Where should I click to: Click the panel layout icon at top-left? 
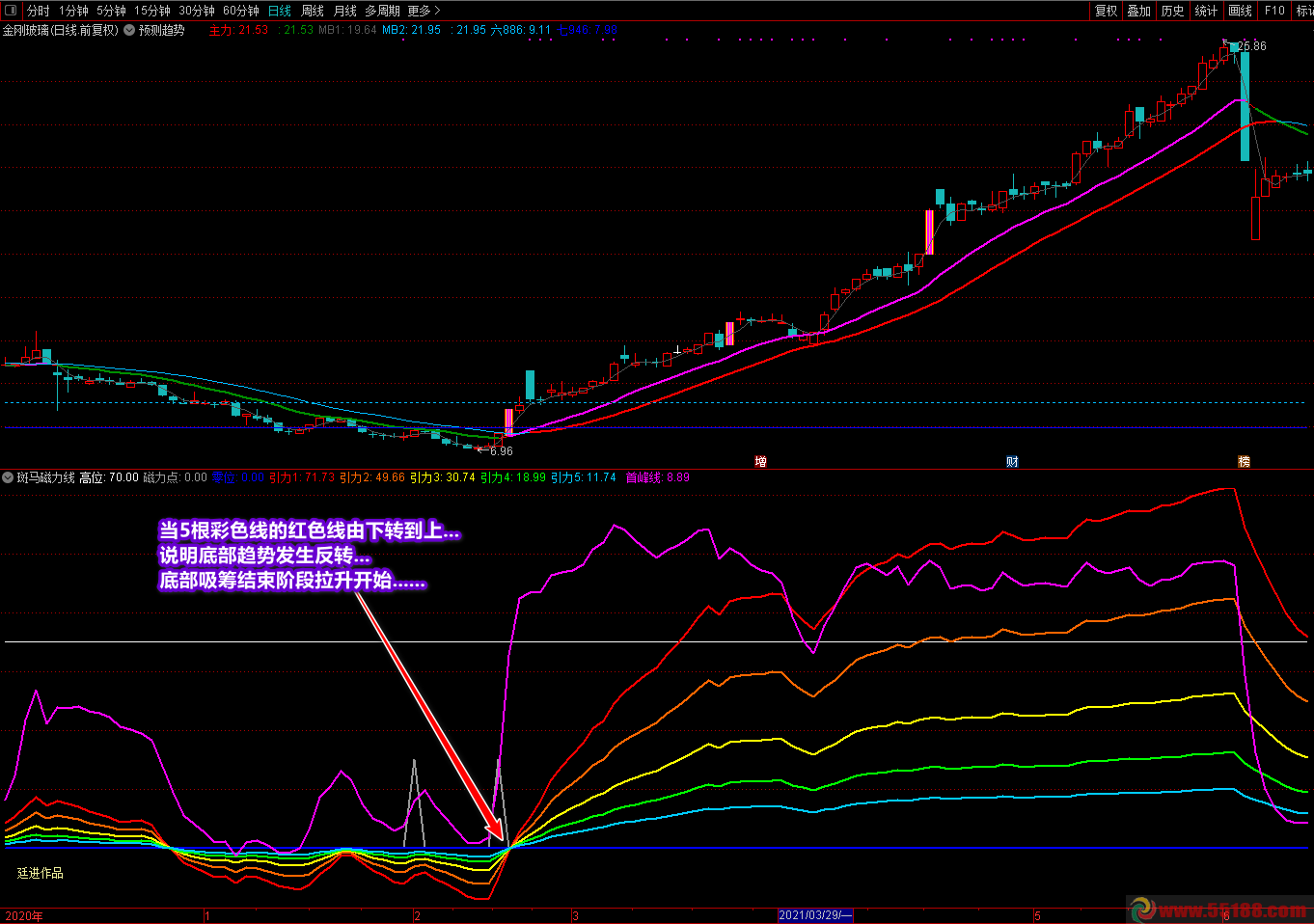click(x=11, y=11)
